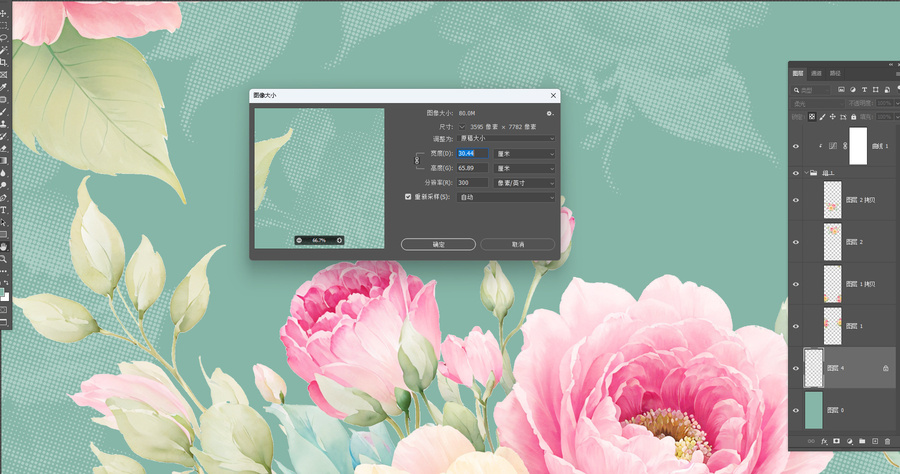Viewport: 900px width, 474px height.
Task: Select the Clone Stamp tool
Action: coord(3,124)
